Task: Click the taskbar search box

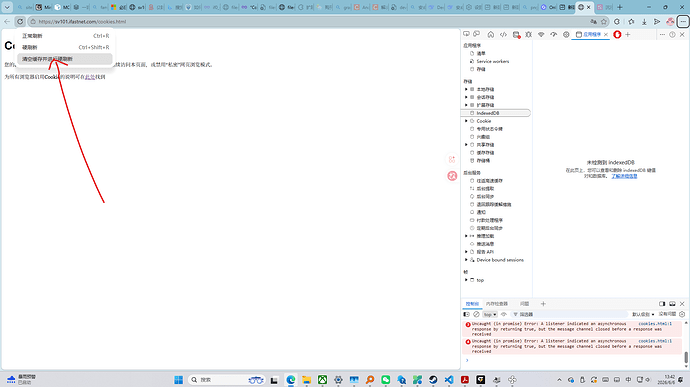Action: 227,380
